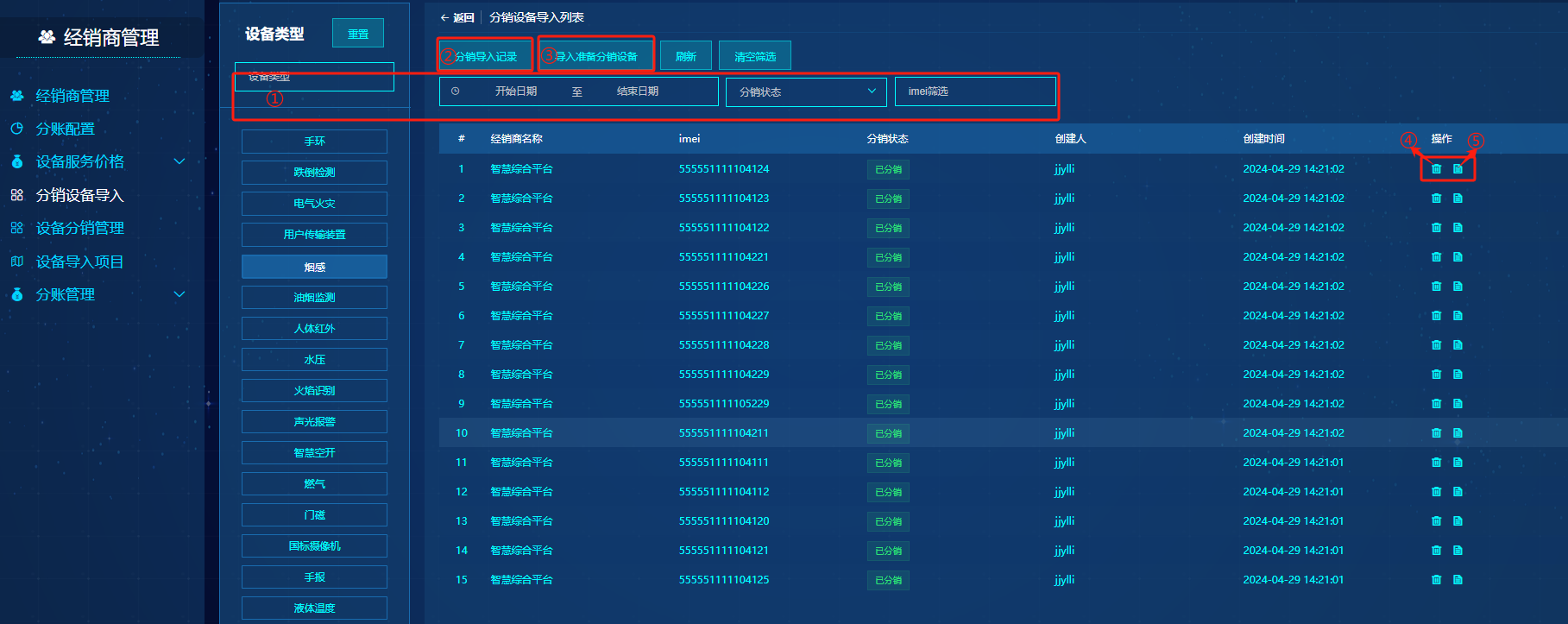
Task: Delete row 15 device ending 104125
Action: [x=1436, y=580]
